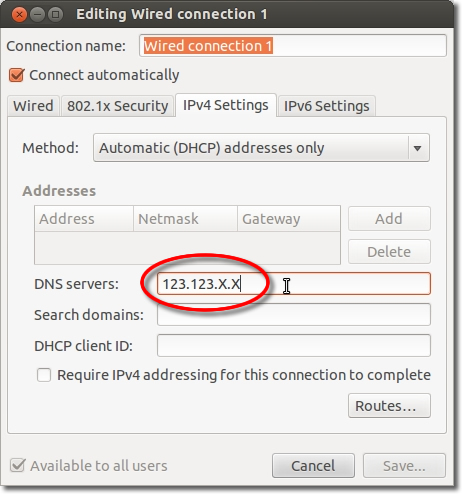Click the Method dropdown arrow
This screenshot has height=494, width=462.
pyautogui.click(x=417, y=148)
